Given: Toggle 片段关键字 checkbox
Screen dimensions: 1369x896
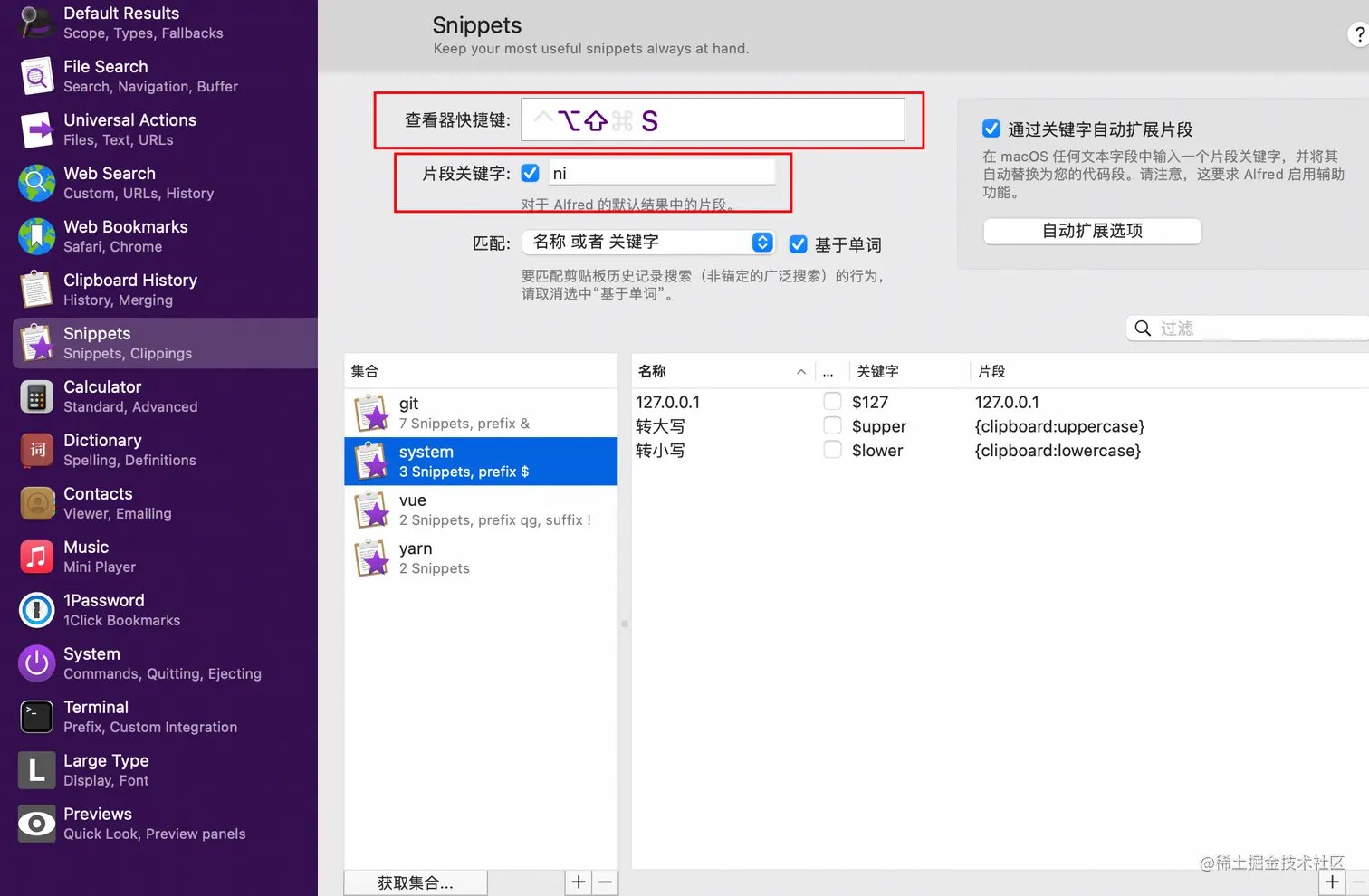Looking at the screenshot, I should 531,173.
